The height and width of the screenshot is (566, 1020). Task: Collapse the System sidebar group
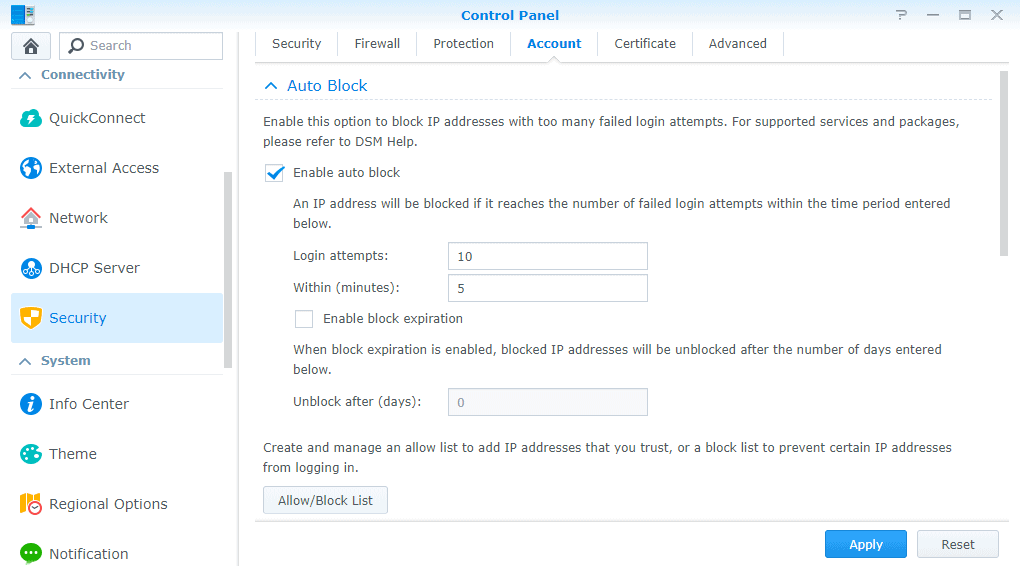coord(25,362)
